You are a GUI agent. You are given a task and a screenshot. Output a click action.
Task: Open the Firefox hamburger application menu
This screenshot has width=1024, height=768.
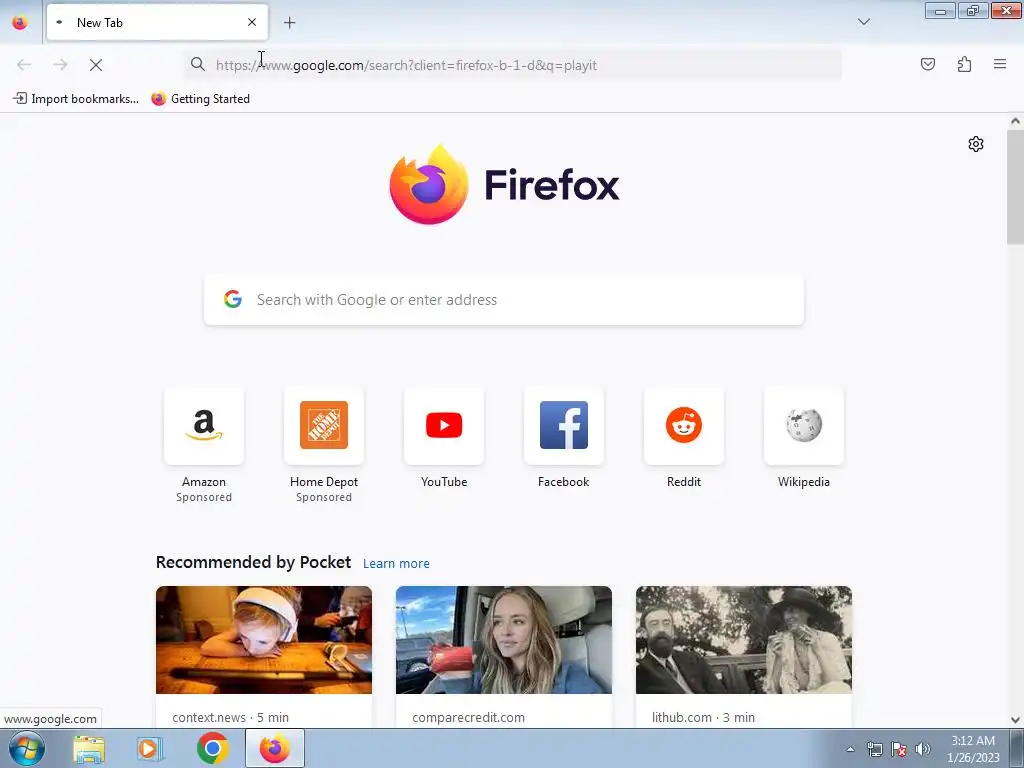point(1000,64)
